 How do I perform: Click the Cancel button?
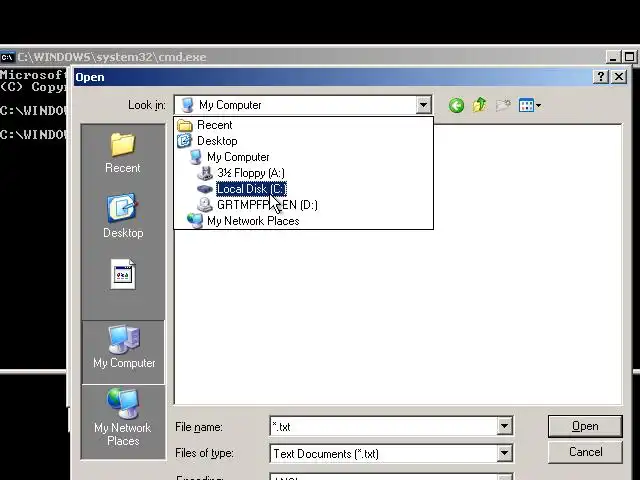coord(585,452)
